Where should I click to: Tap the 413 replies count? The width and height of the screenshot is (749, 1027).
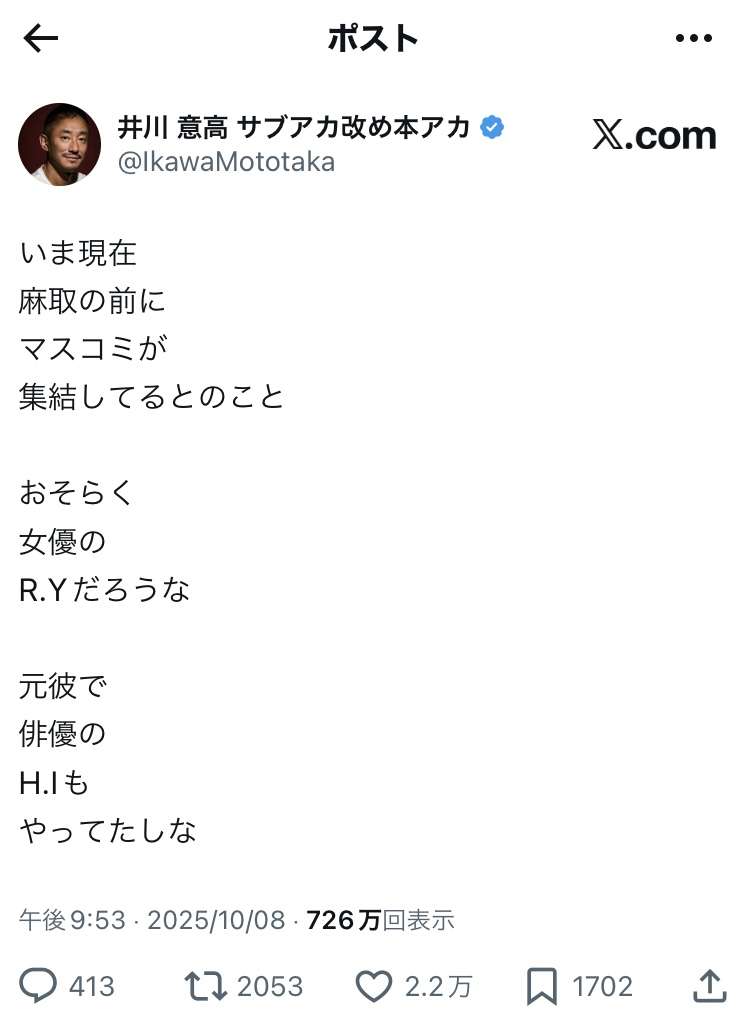[x=92, y=987]
